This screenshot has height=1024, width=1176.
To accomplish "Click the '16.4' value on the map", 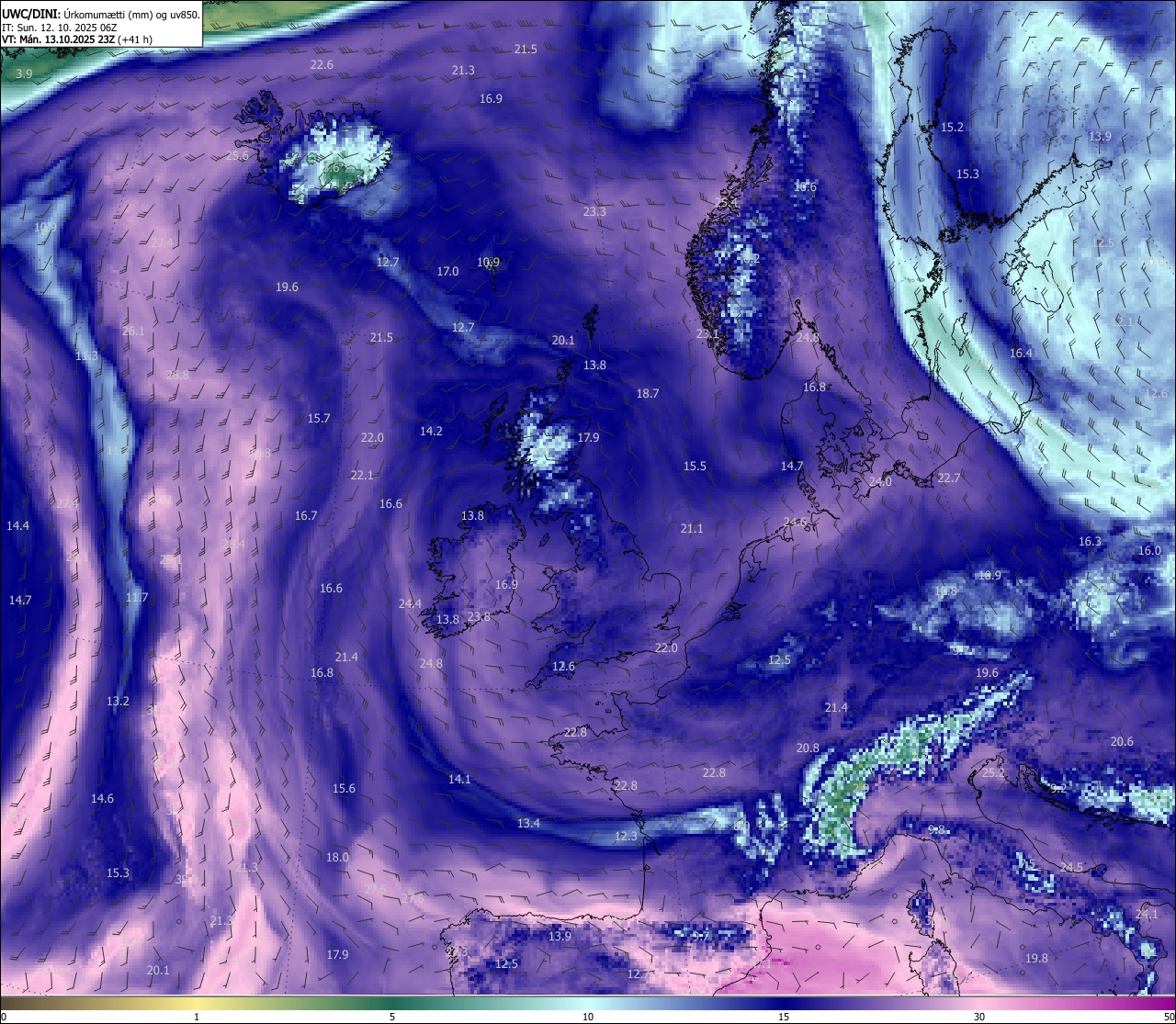I will click(1021, 353).
